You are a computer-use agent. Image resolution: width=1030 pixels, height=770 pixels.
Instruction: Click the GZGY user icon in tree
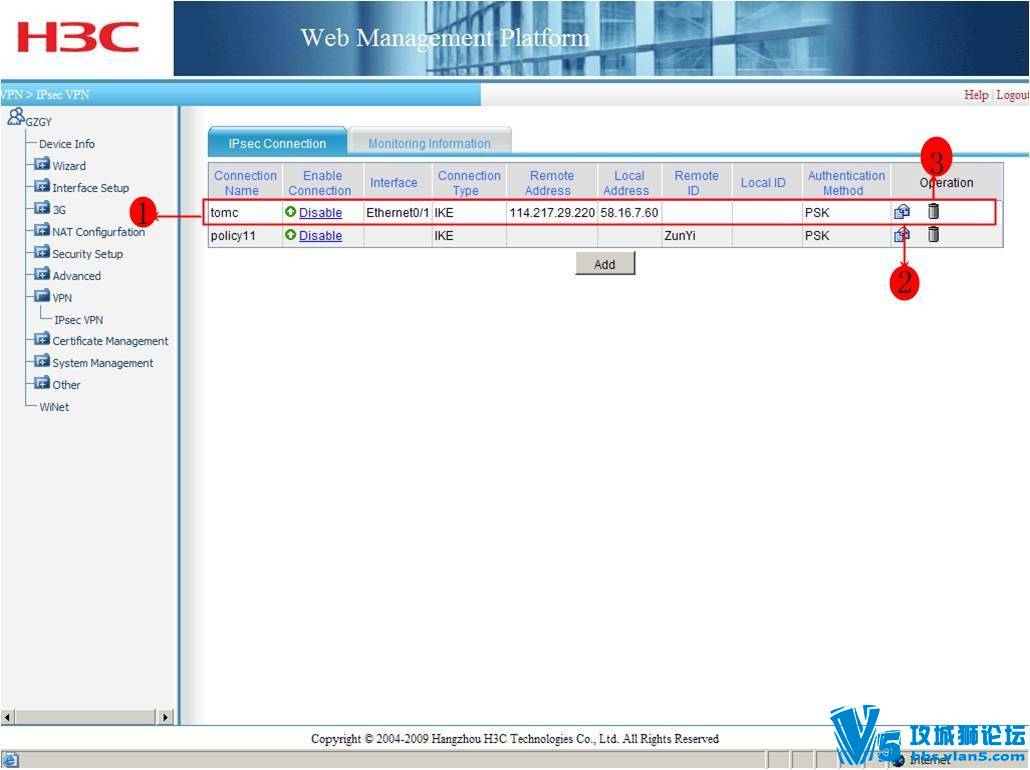pyautogui.click(x=16, y=117)
